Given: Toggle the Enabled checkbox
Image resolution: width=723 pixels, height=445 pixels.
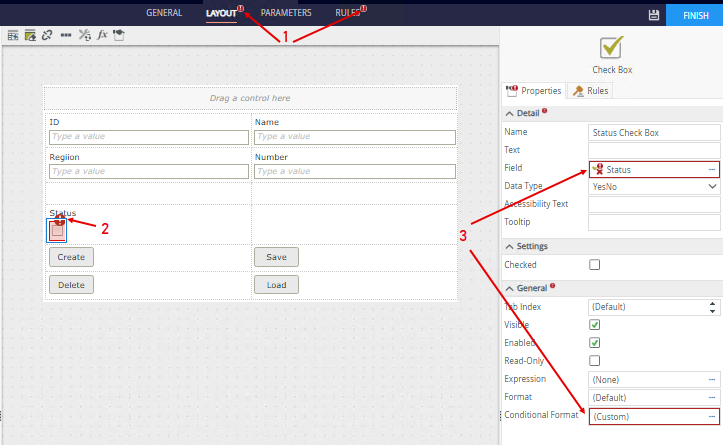Looking at the screenshot, I should click(x=594, y=343).
